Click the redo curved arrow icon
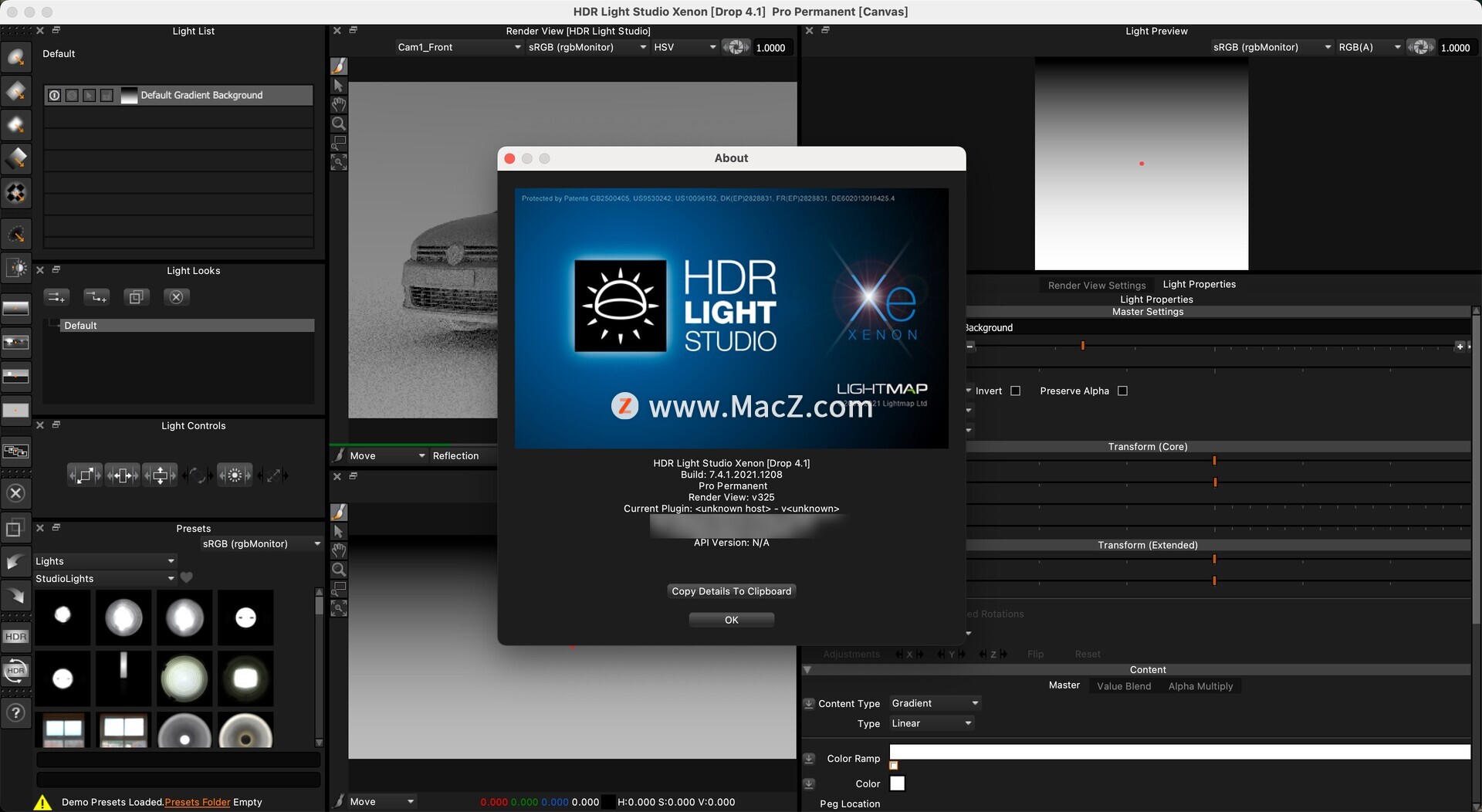Image resolution: width=1482 pixels, height=812 pixels. (16, 595)
